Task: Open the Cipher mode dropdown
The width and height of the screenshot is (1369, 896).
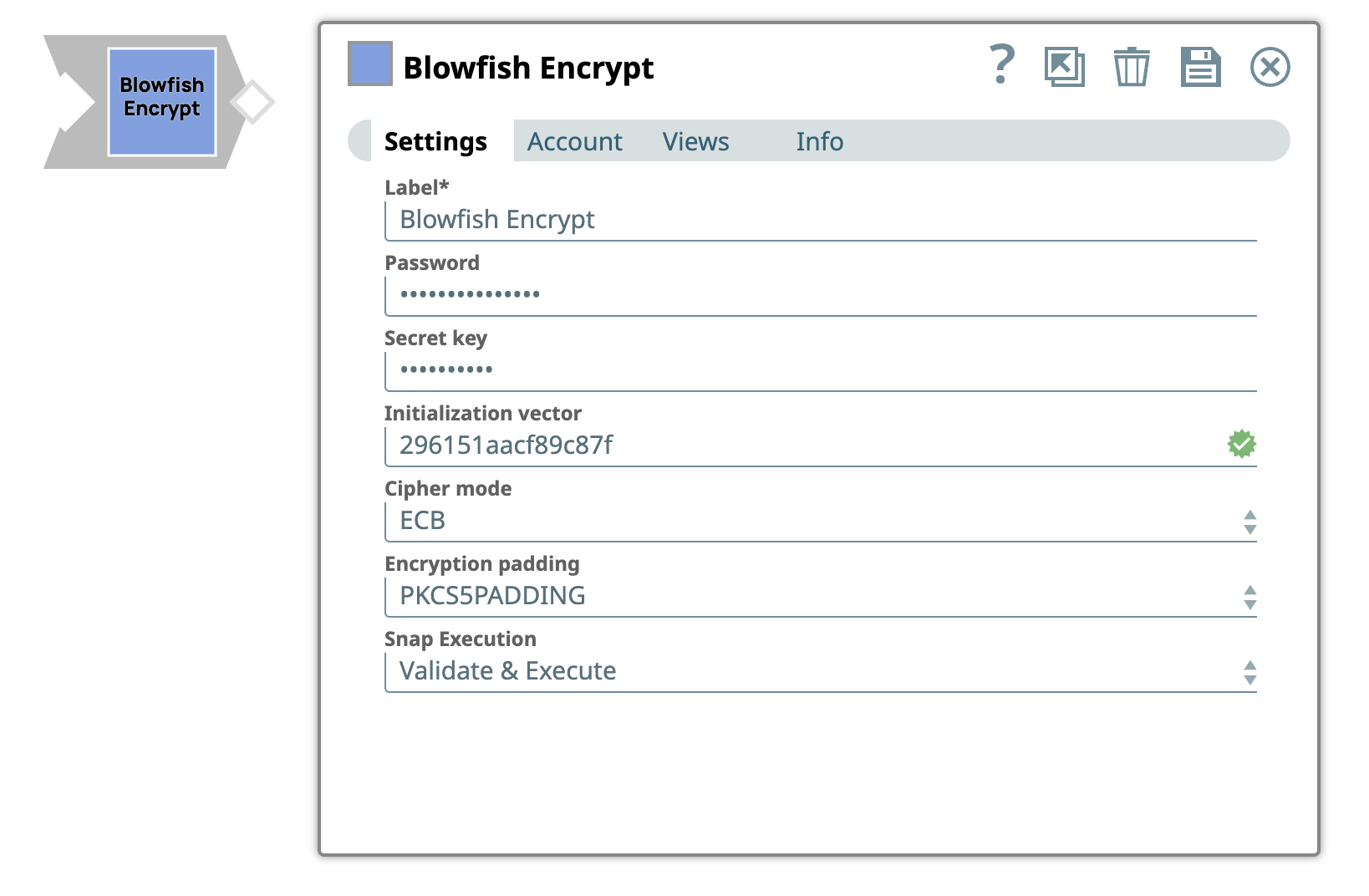Action: 819,521
